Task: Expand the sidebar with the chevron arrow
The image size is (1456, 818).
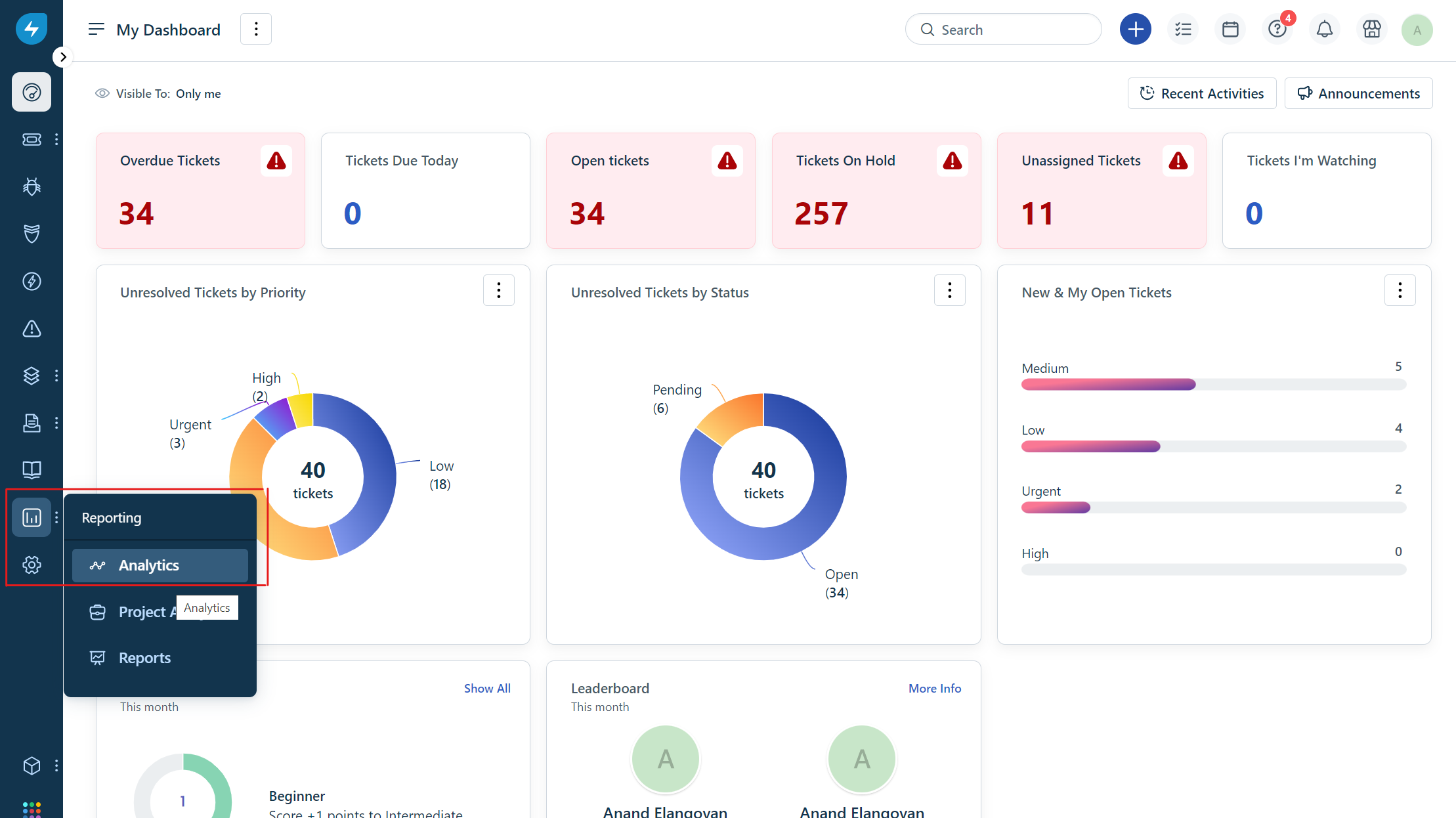Action: pos(62,57)
